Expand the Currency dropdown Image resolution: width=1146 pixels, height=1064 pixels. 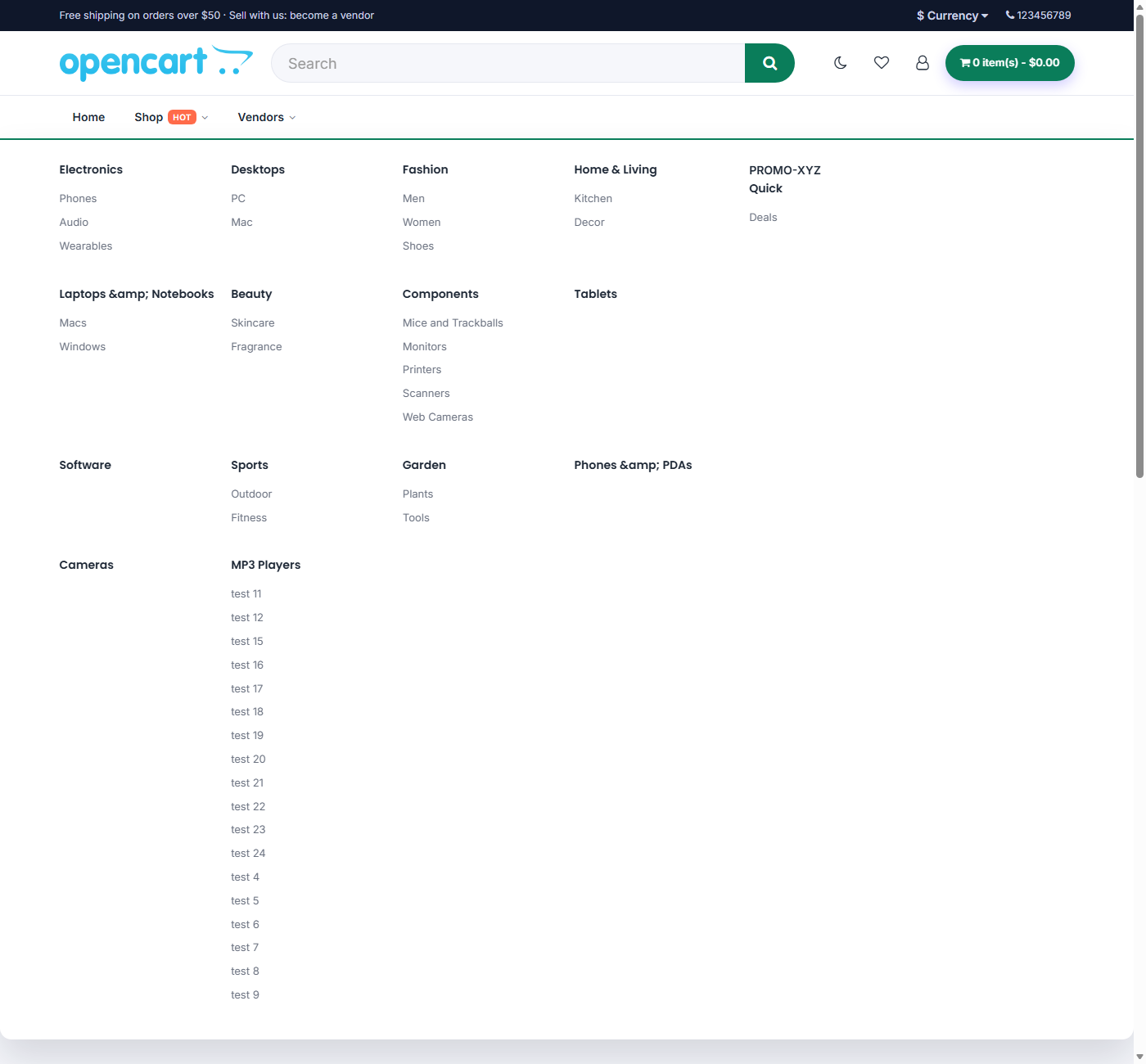click(952, 16)
